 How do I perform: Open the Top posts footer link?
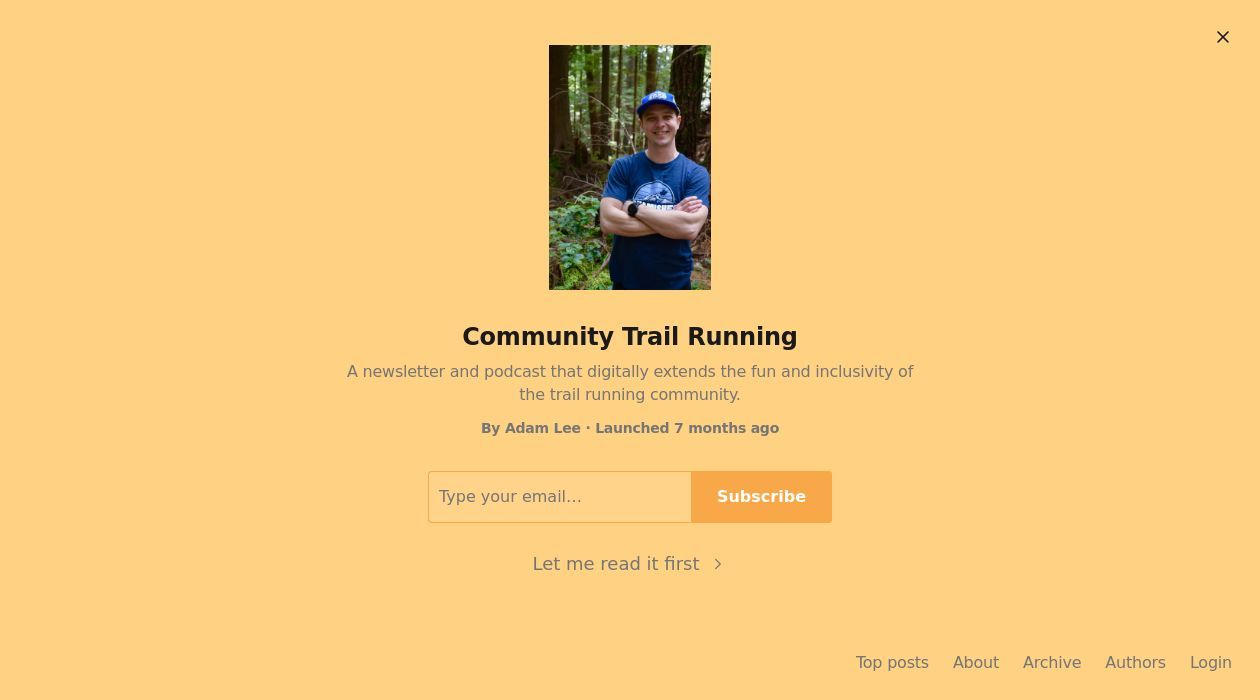point(892,662)
